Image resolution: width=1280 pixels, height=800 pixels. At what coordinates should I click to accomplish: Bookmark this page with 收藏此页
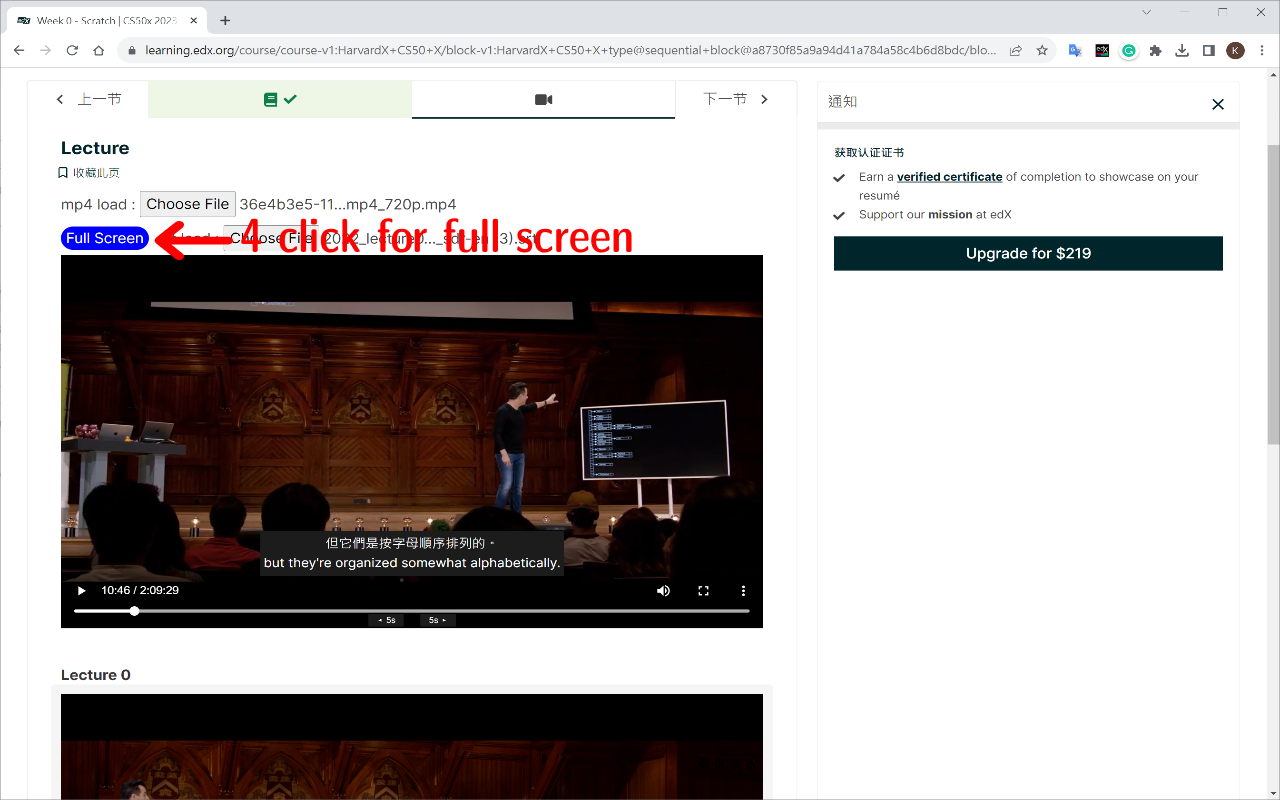90,173
